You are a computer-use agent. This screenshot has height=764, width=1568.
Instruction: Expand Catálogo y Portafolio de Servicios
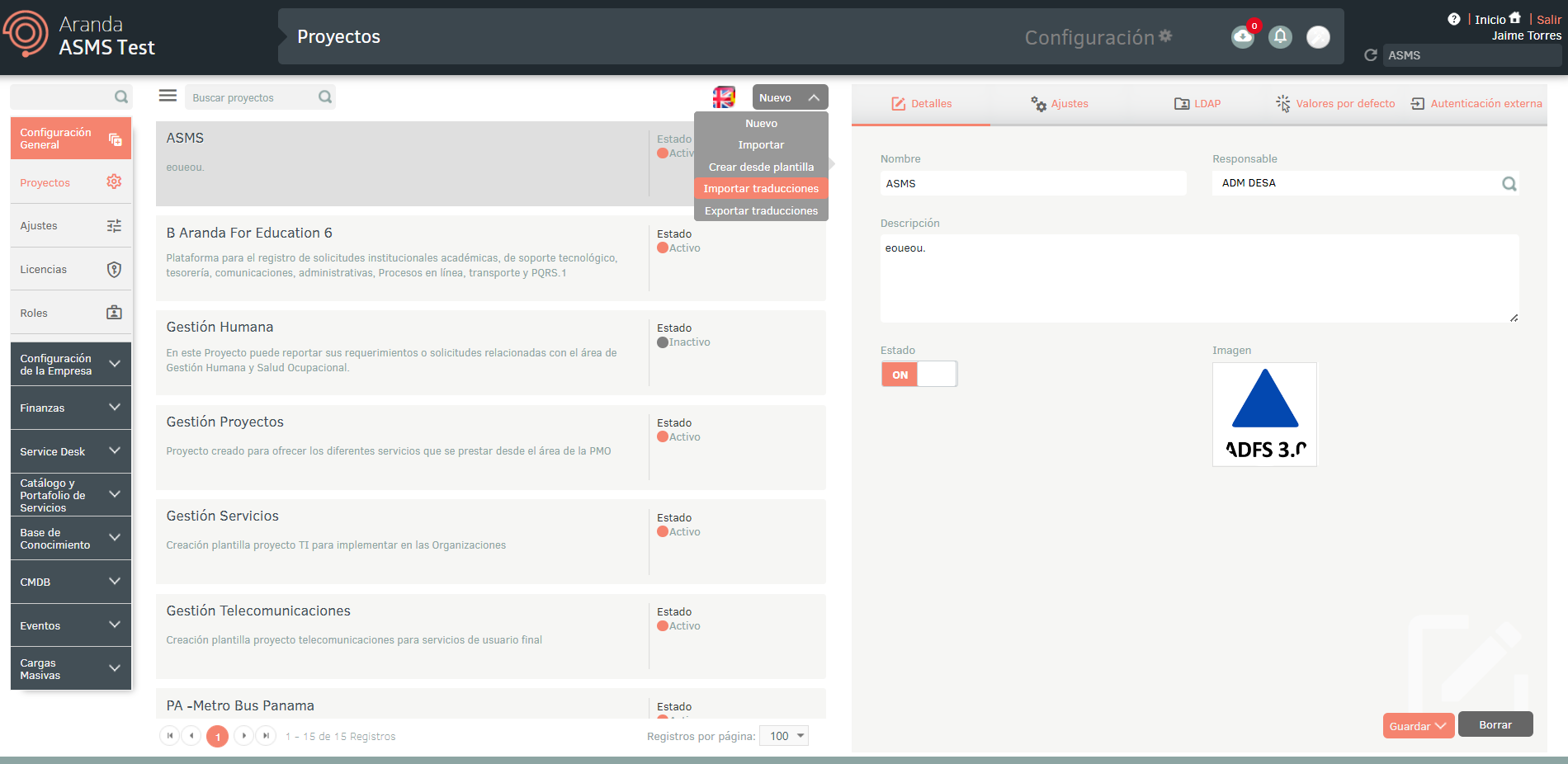tap(71, 495)
